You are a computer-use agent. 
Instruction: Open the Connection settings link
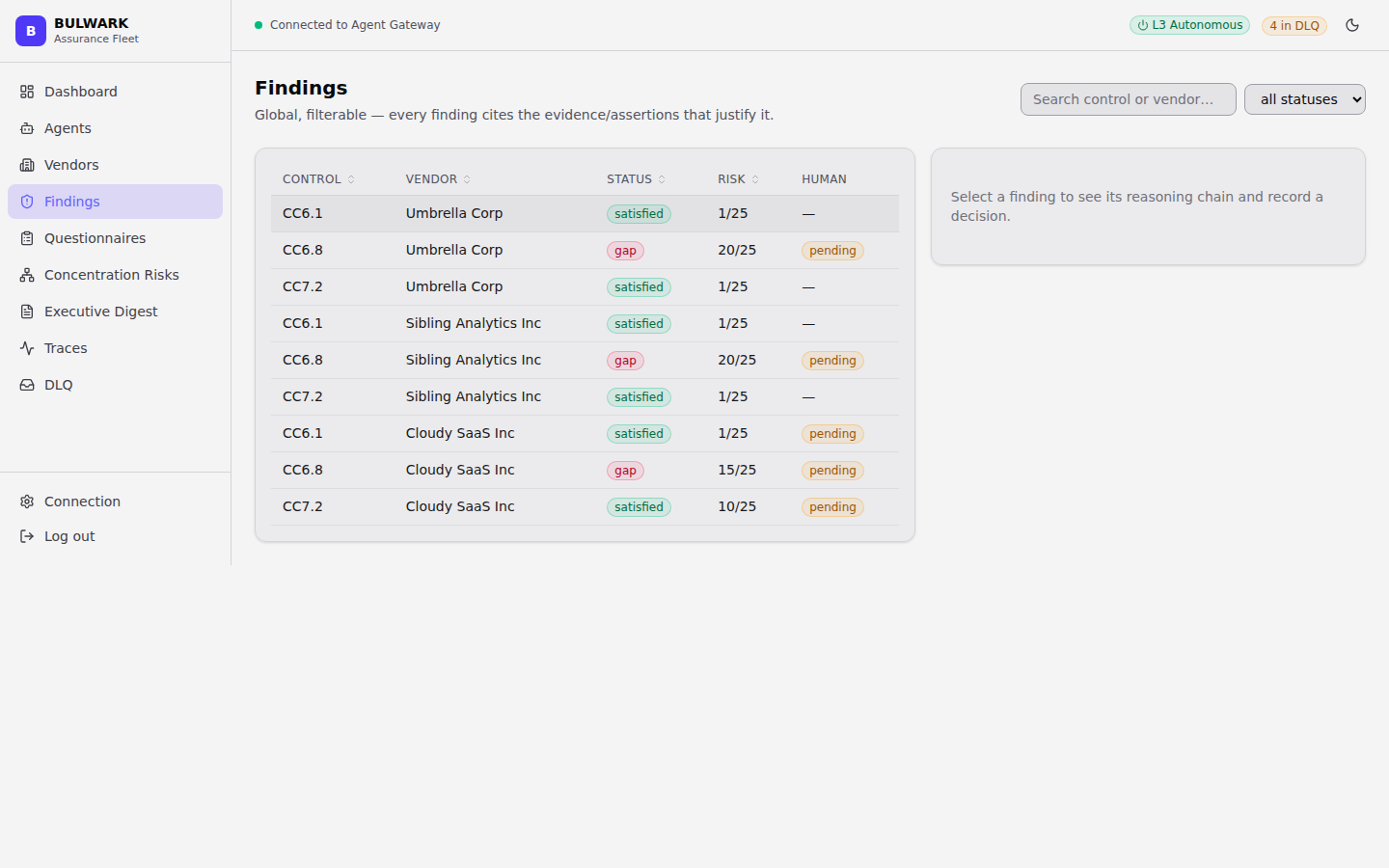coord(115,502)
